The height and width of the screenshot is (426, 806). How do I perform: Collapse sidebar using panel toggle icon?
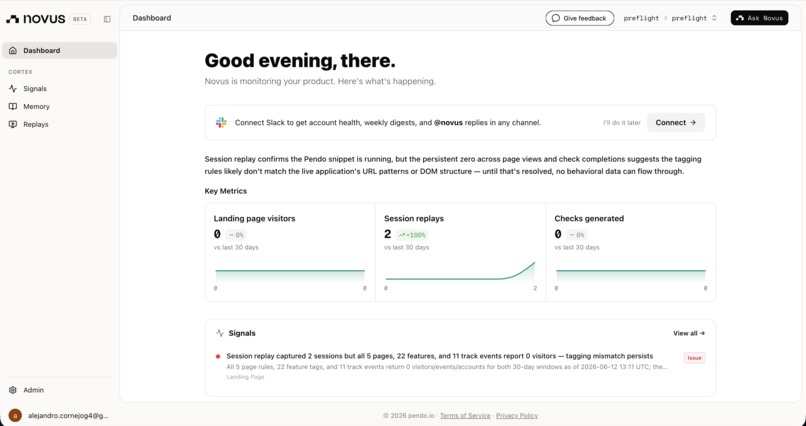click(107, 19)
